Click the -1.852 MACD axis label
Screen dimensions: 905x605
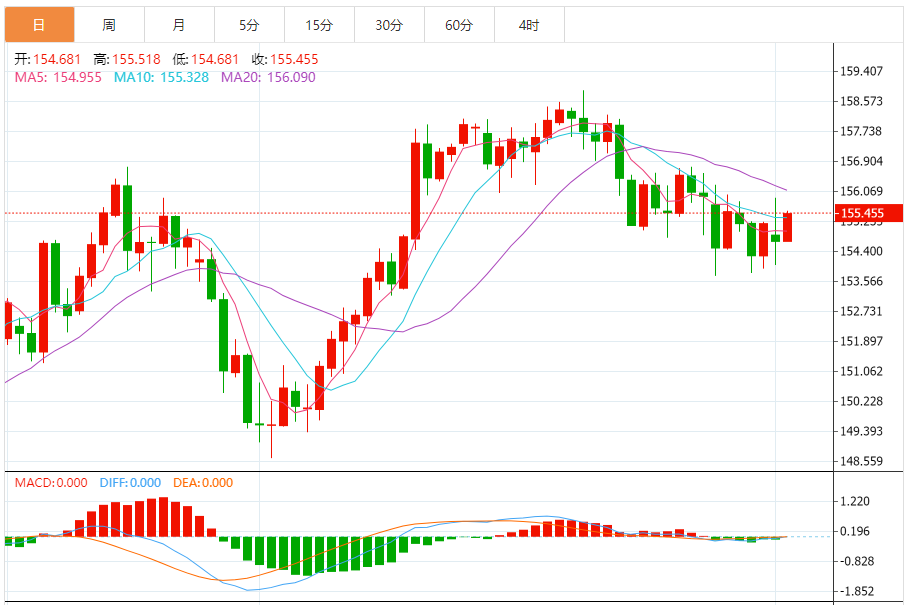click(x=856, y=592)
